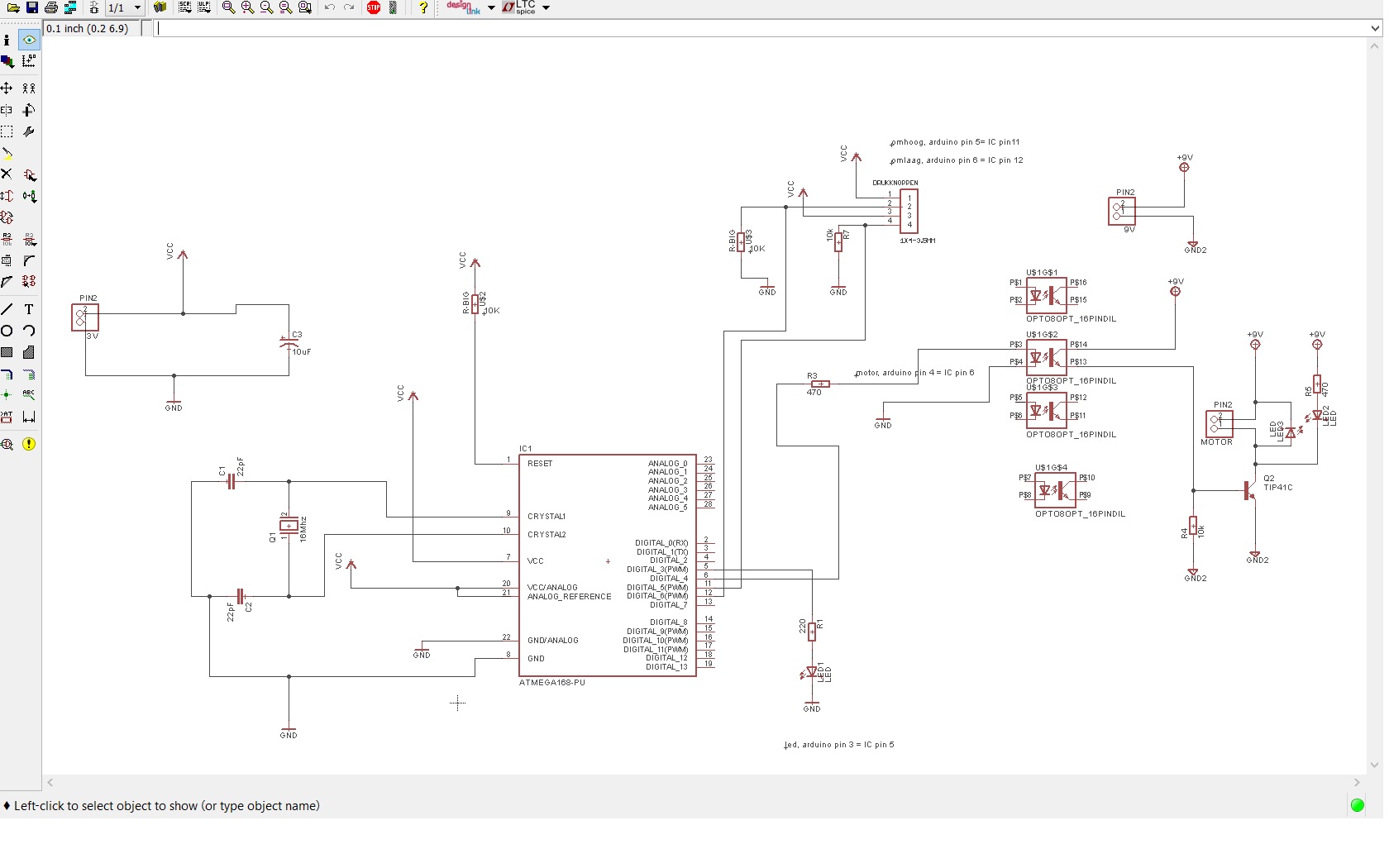Switch to board editor icon

[93, 7]
